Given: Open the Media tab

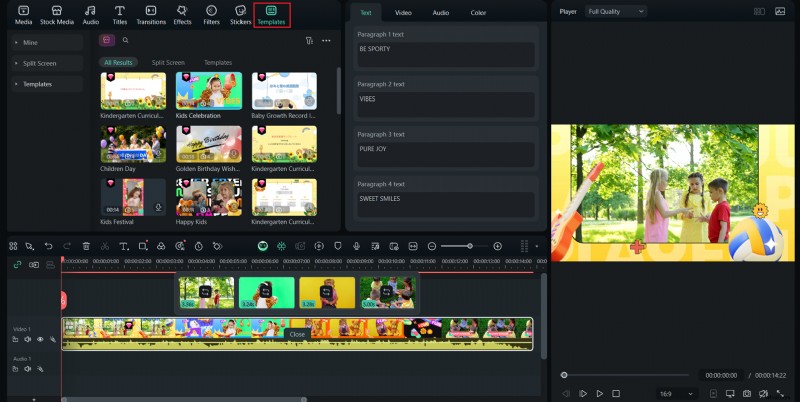Looking at the screenshot, I should pos(23,15).
